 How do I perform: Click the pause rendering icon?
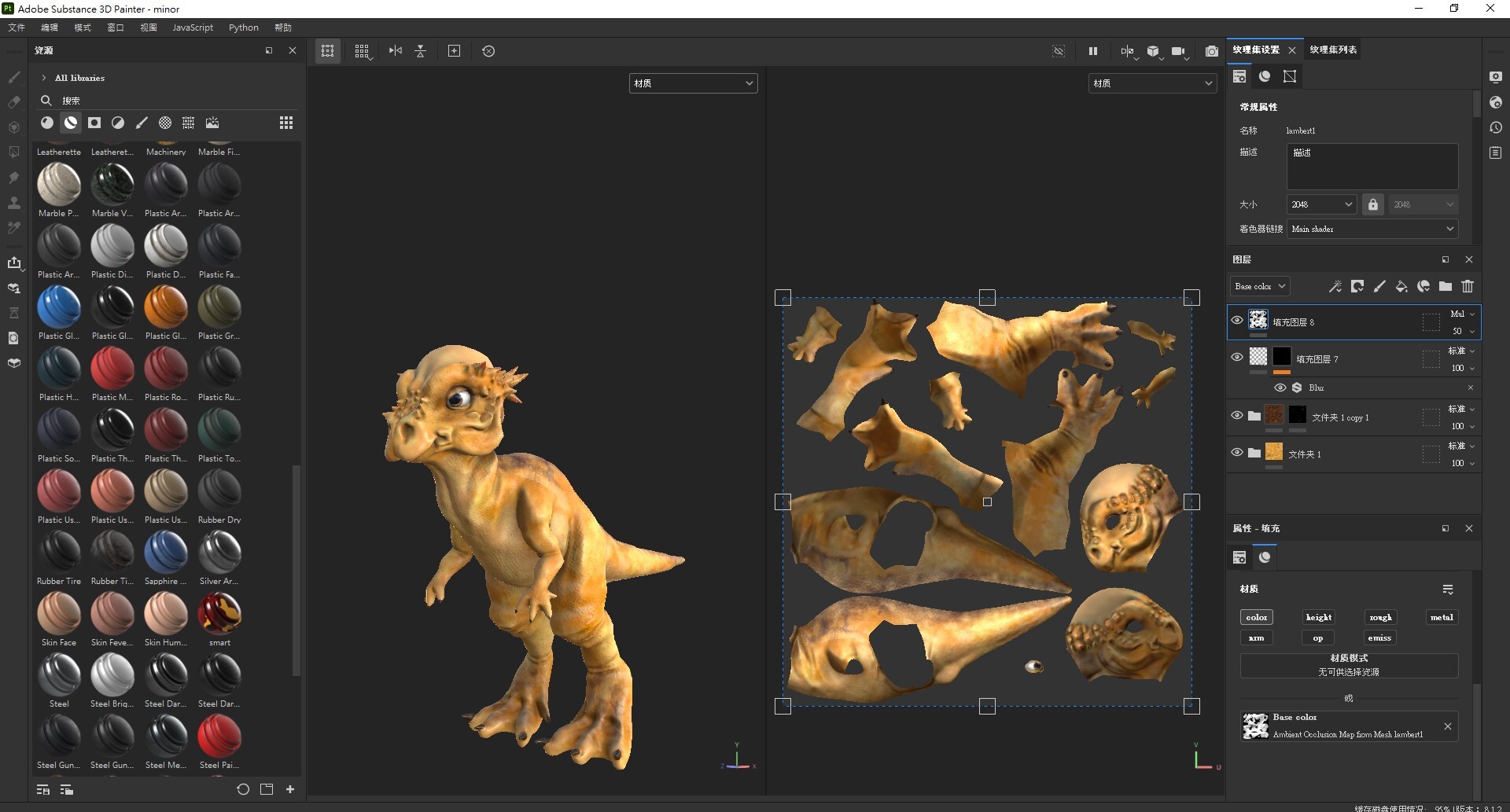tap(1092, 51)
